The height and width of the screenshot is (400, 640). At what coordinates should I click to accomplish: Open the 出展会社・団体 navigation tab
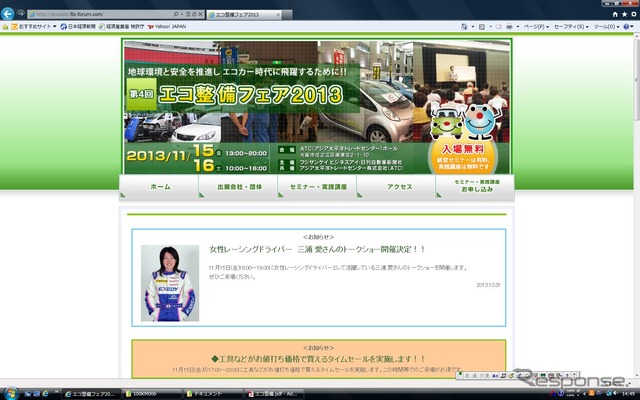pyautogui.click(x=238, y=187)
